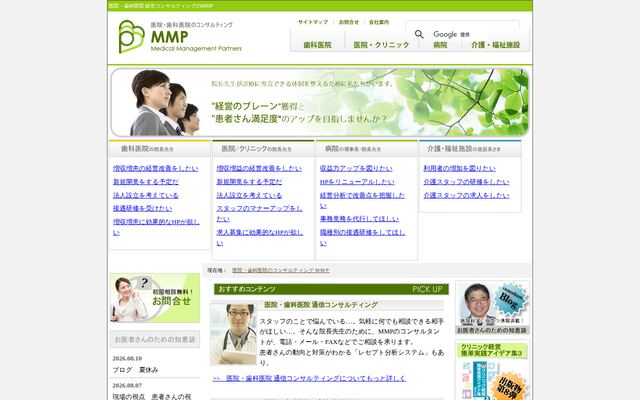The height and width of the screenshot is (400, 640).
Task: Open the ブログ 夏休み news entry
Action: click(135, 370)
